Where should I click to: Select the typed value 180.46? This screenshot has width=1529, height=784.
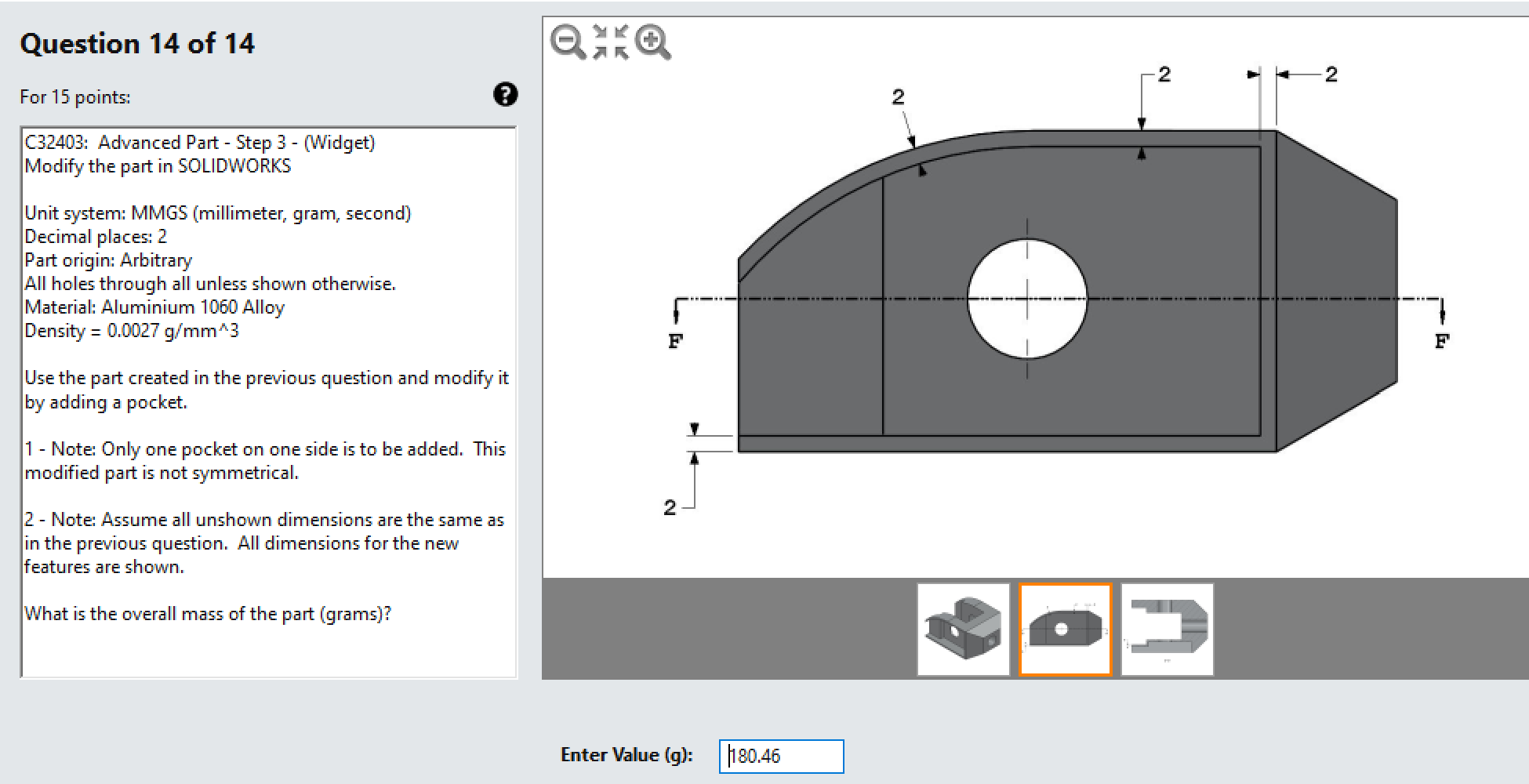pyautogui.click(x=754, y=756)
